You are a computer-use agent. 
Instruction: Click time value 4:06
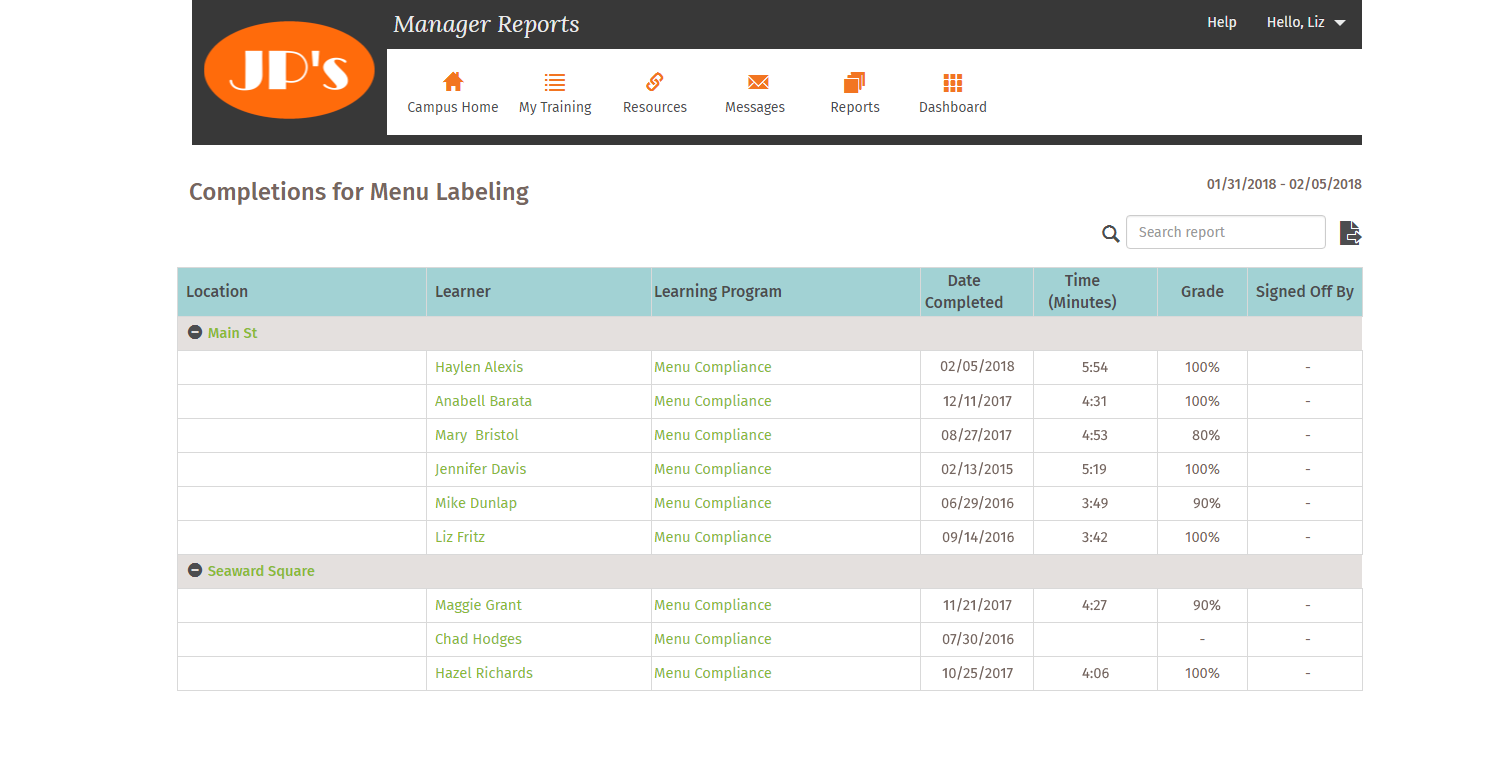click(1095, 673)
